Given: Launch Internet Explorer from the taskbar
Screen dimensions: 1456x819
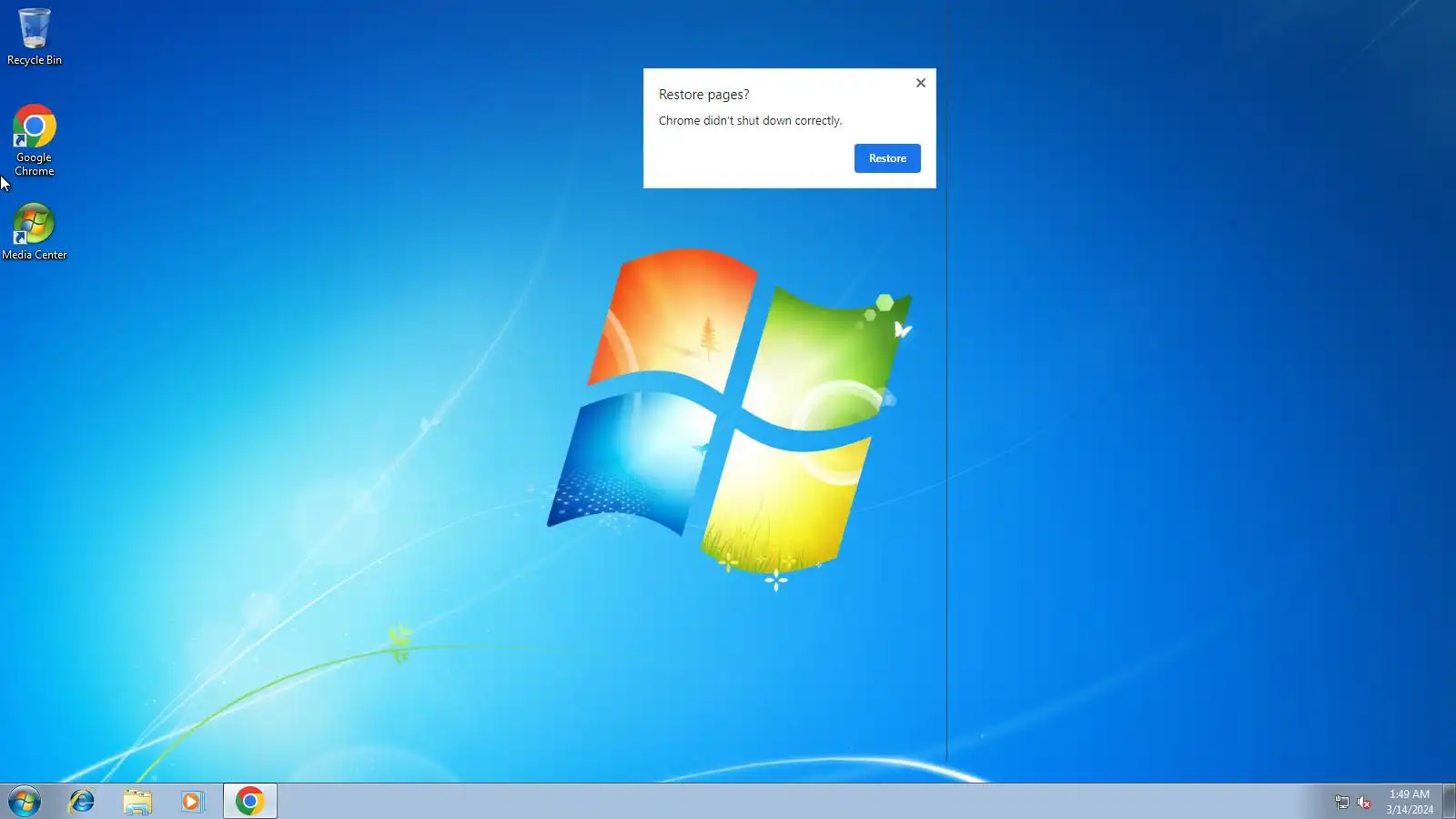Looking at the screenshot, I should click(82, 802).
